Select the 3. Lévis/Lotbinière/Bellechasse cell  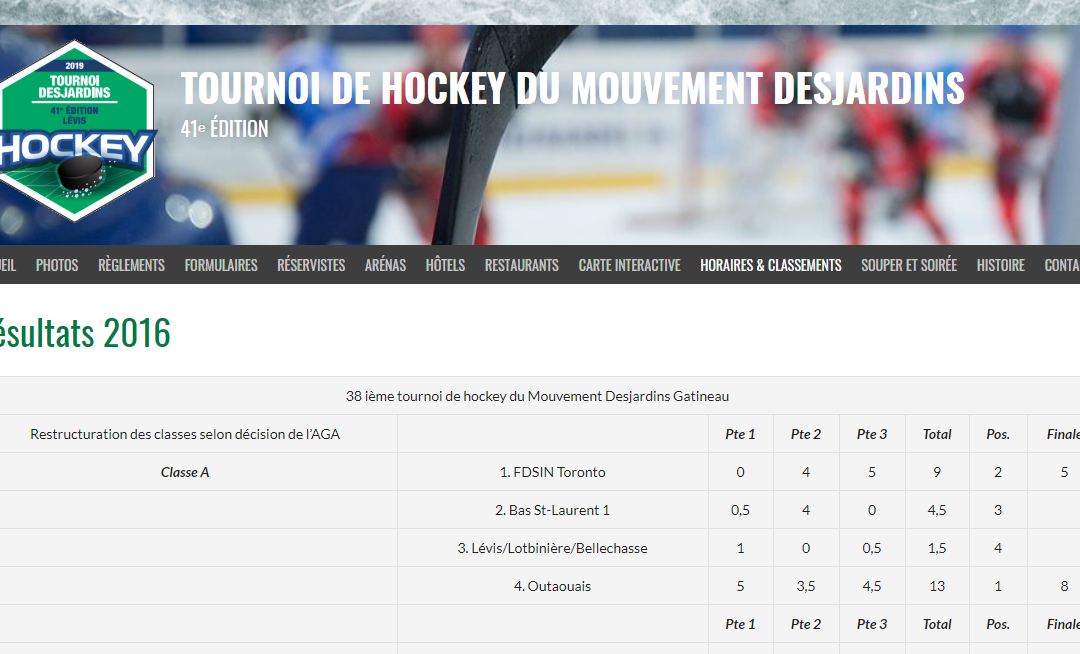point(552,548)
